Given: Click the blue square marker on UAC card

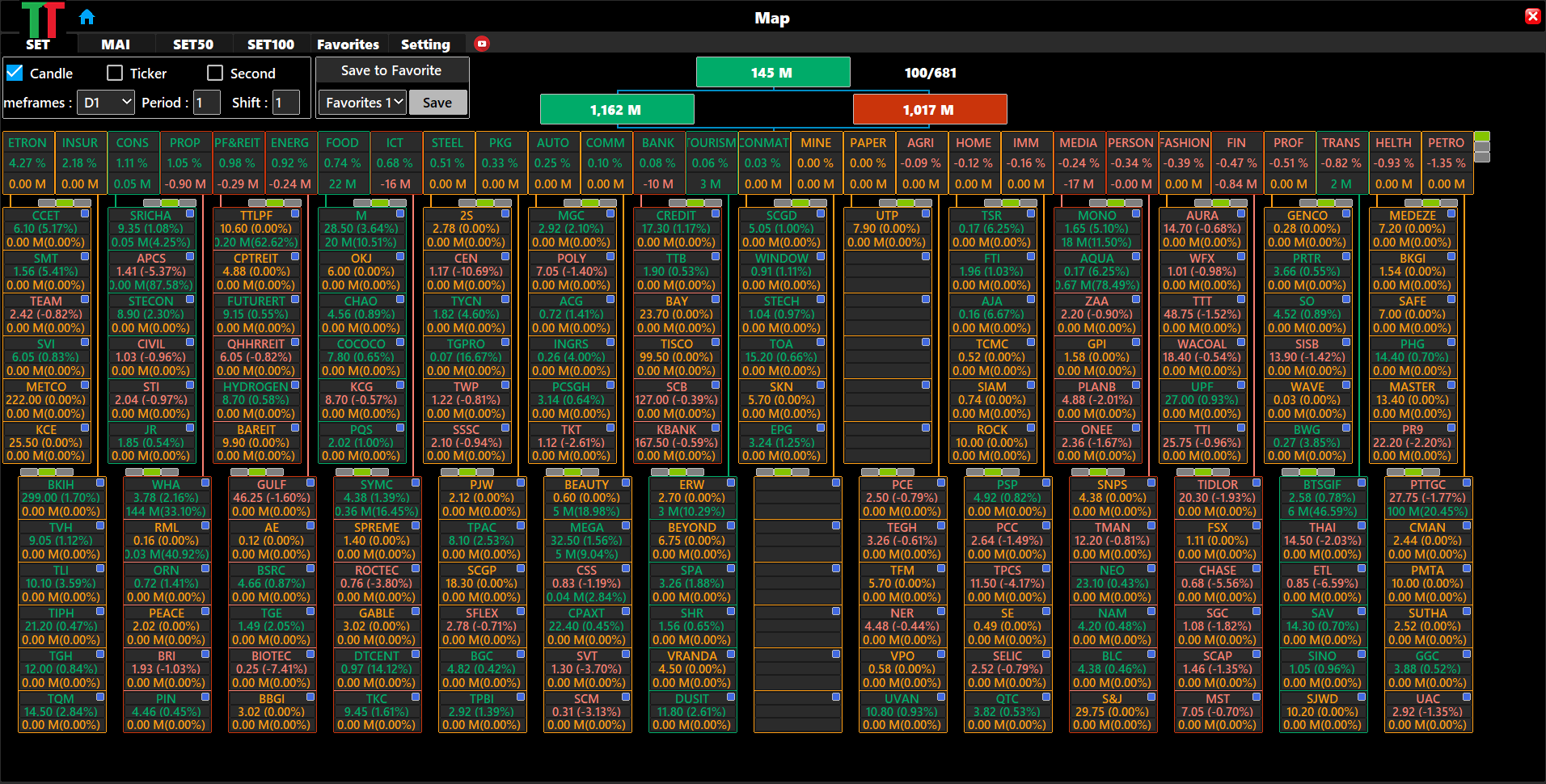Looking at the screenshot, I should pyautogui.click(x=1467, y=697).
